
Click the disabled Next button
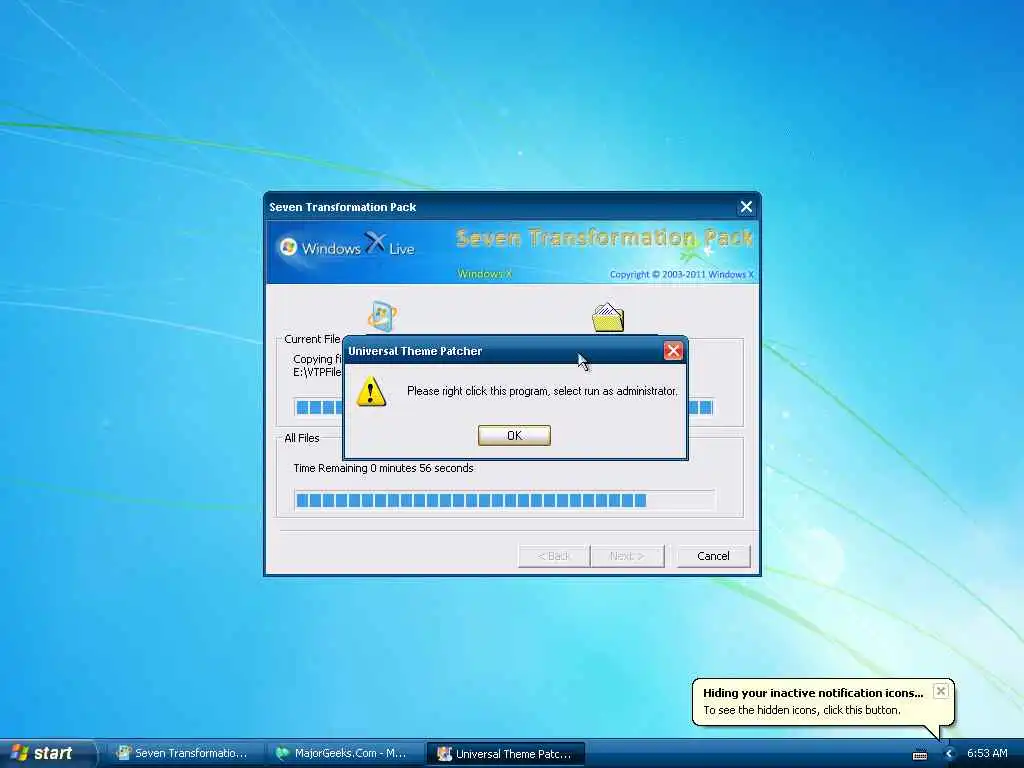(x=627, y=556)
